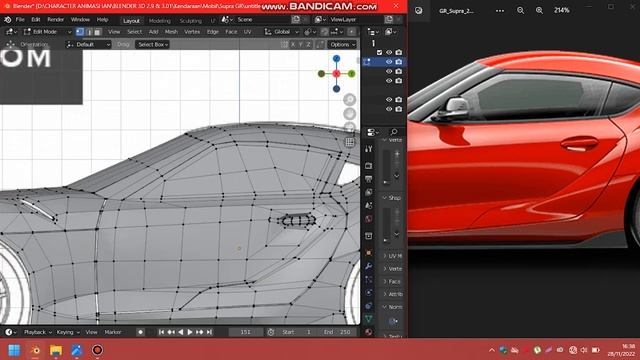Open the Playback menu in the timeline
The width and height of the screenshot is (640, 360).
coord(38,332)
